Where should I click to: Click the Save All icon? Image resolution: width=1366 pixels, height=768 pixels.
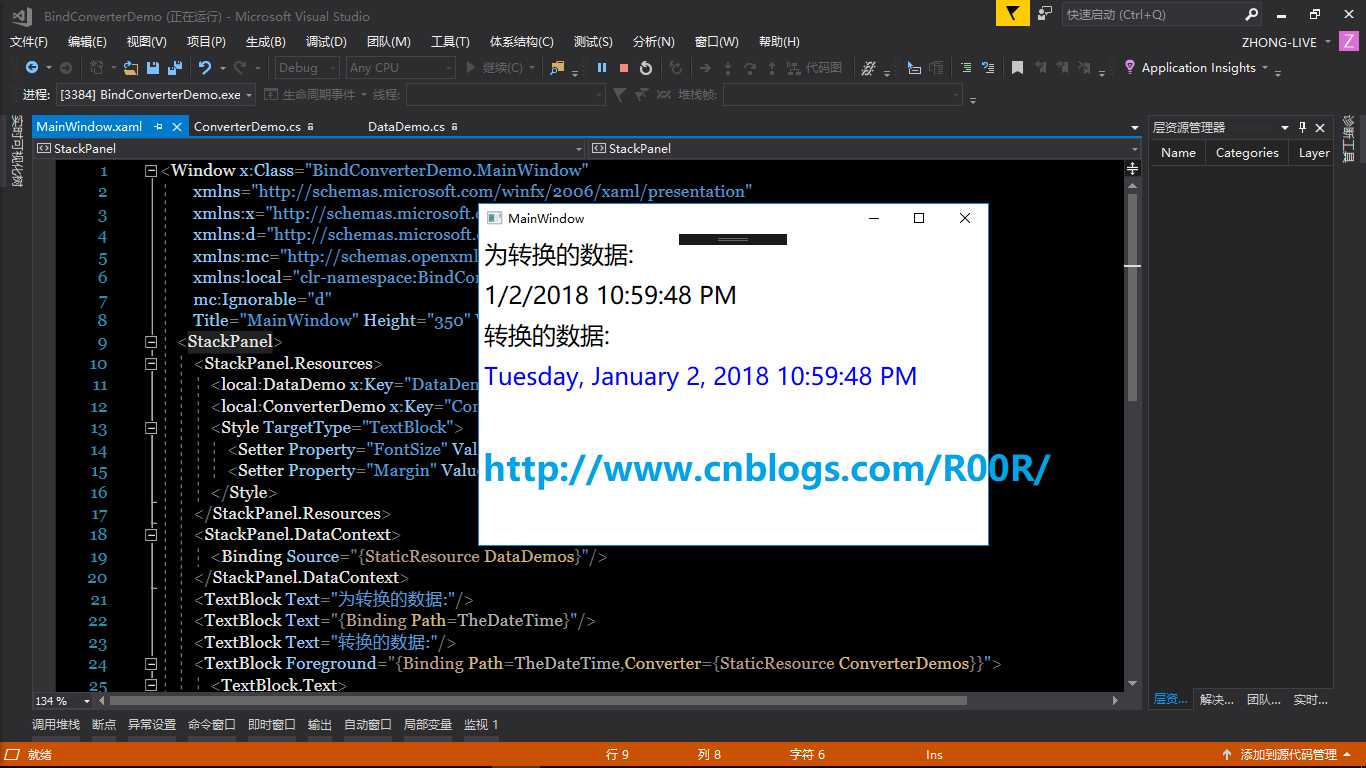(x=174, y=68)
